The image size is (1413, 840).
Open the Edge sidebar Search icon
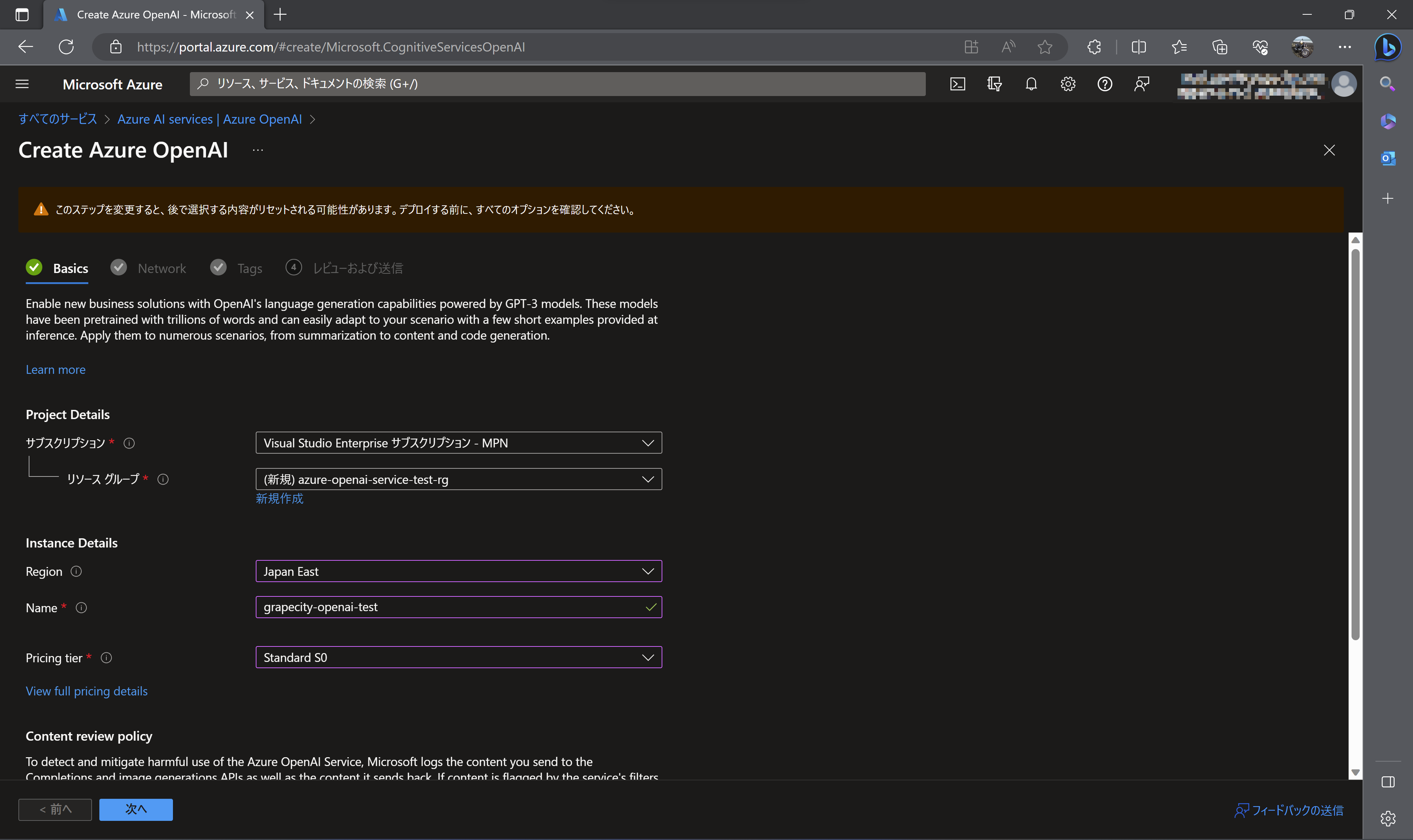1388,84
